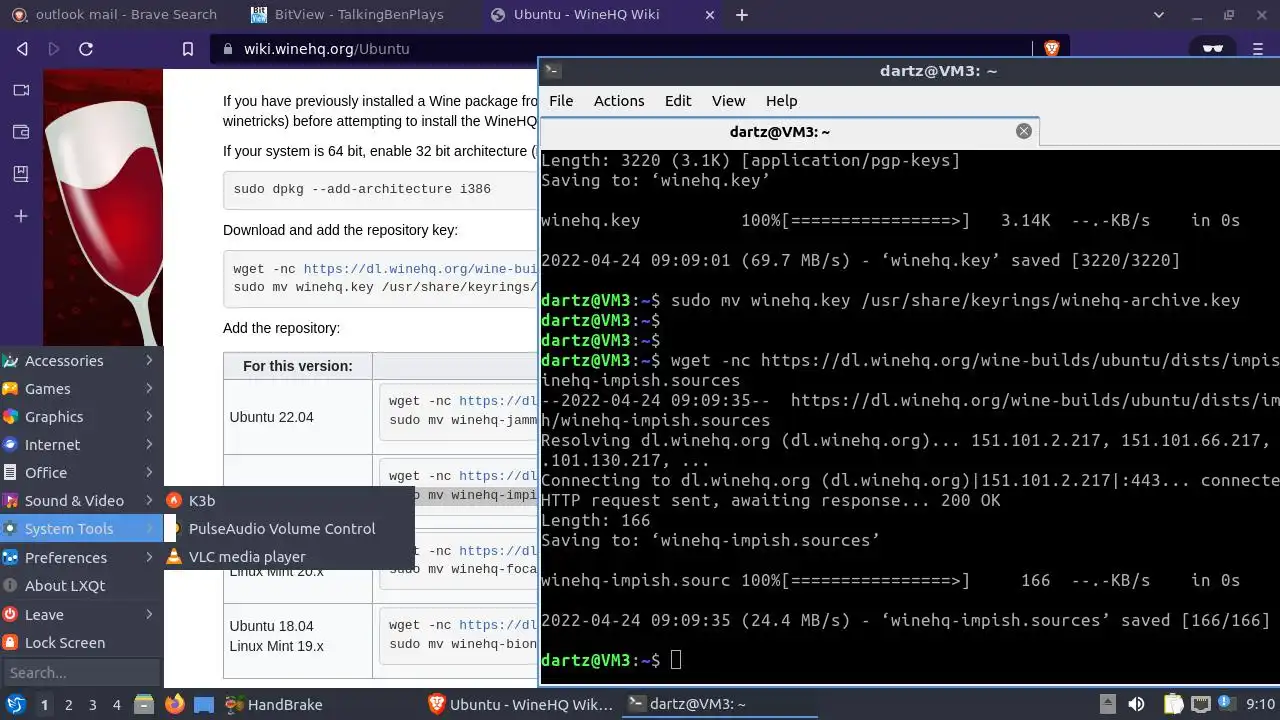This screenshot has height=720, width=1280.
Task: Click the panel clock showing 9:10
Action: [1260, 705]
